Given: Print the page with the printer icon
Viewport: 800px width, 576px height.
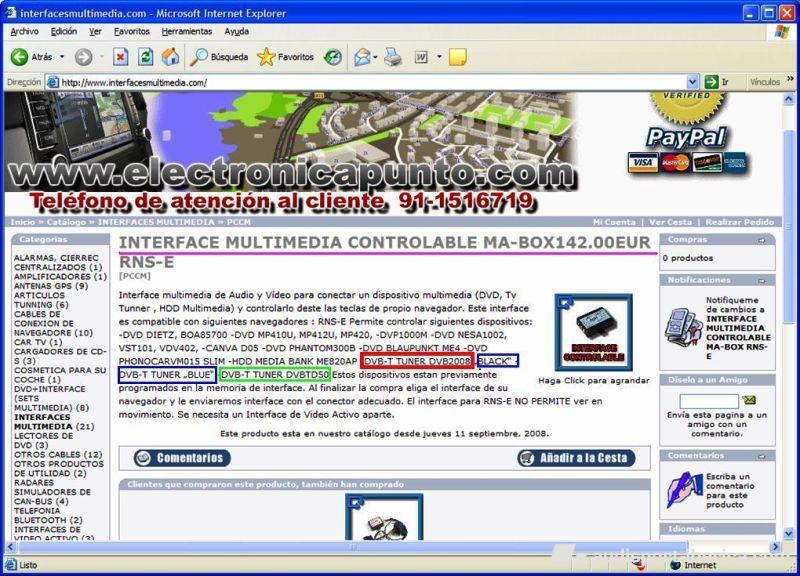Looking at the screenshot, I should 393,57.
